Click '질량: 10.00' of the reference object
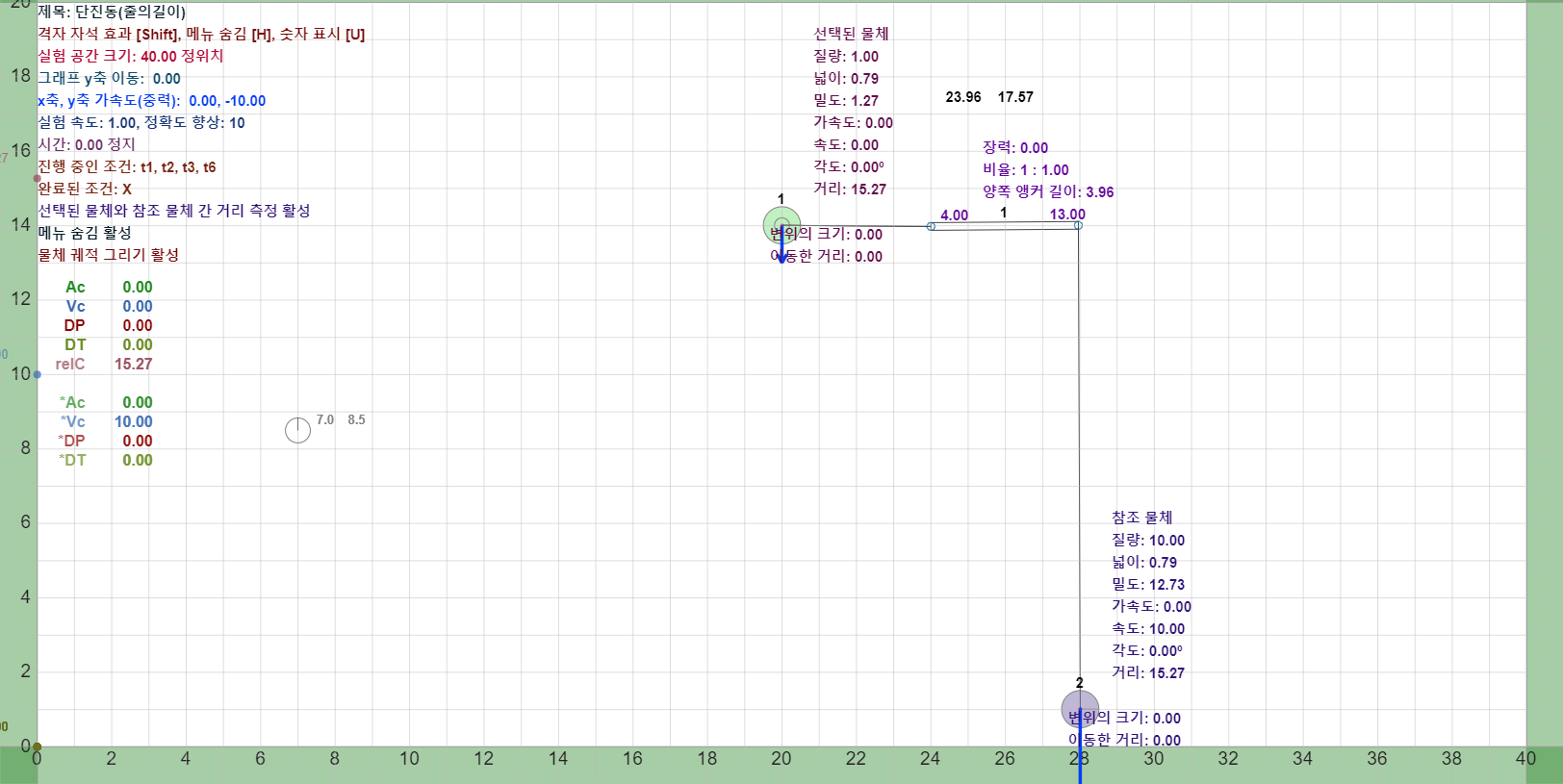Image resolution: width=1563 pixels, height=784 pixels. [x=1148, y=540]
